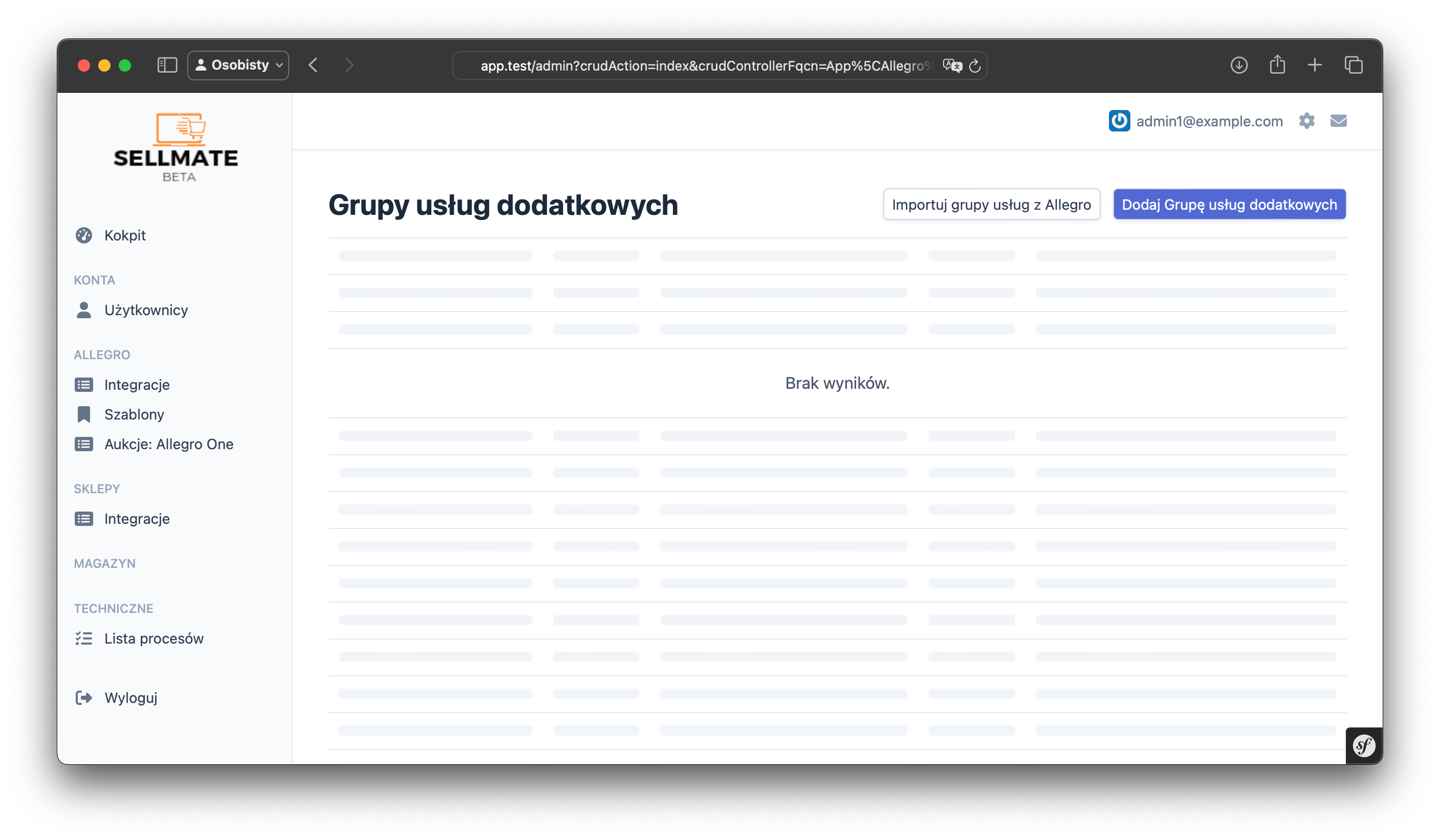
Task: Click the Brak wyników message
Action: click(x=837, y=384)
